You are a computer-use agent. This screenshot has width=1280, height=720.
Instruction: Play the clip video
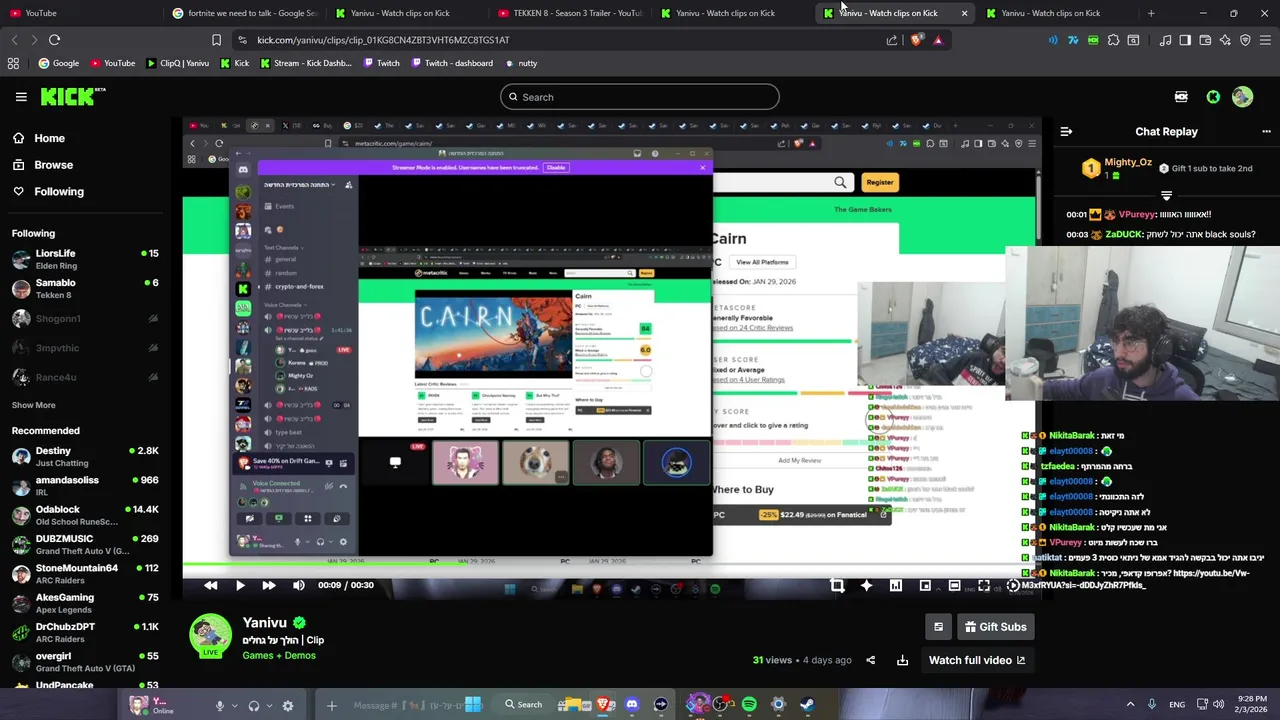click(x=240, y=586)
